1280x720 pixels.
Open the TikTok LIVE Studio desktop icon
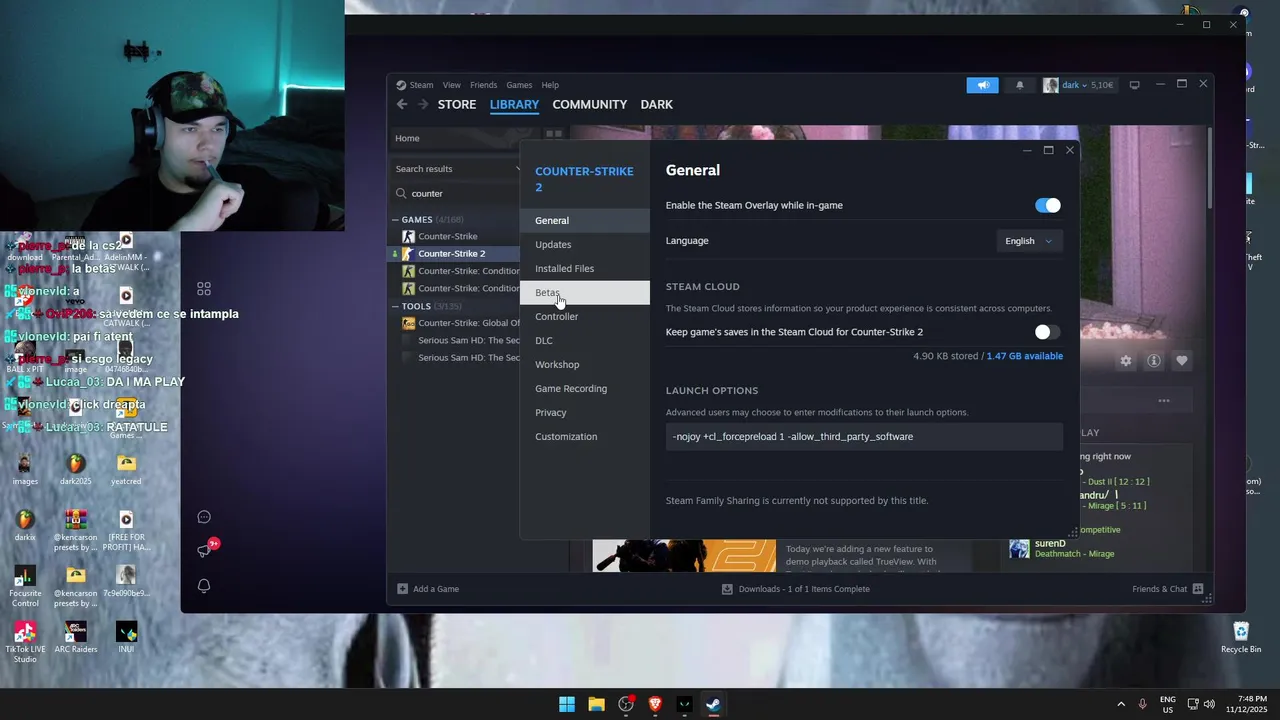coord(25,641)
